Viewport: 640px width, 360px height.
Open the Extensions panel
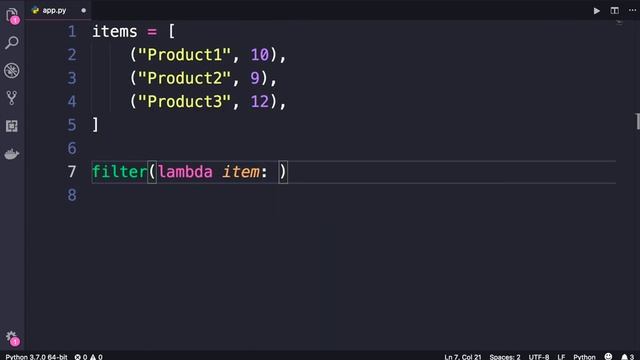(12, 126)
